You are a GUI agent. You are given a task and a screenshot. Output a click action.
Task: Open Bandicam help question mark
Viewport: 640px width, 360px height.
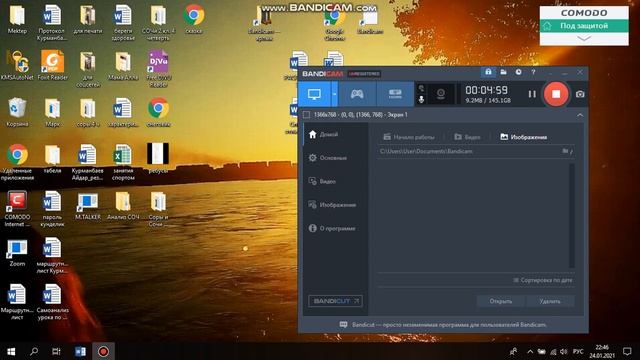(533, 72)
